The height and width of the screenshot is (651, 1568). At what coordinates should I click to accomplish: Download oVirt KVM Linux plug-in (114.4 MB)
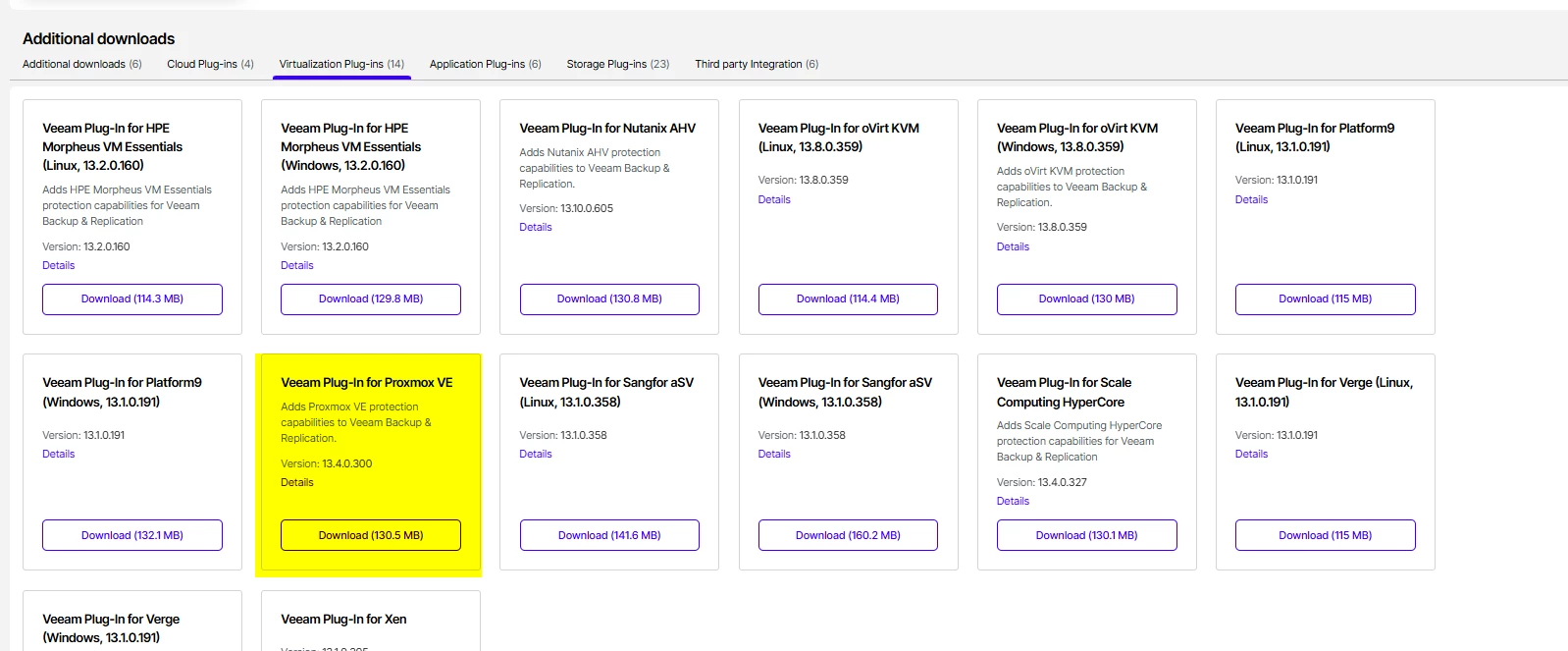[848, 299]
